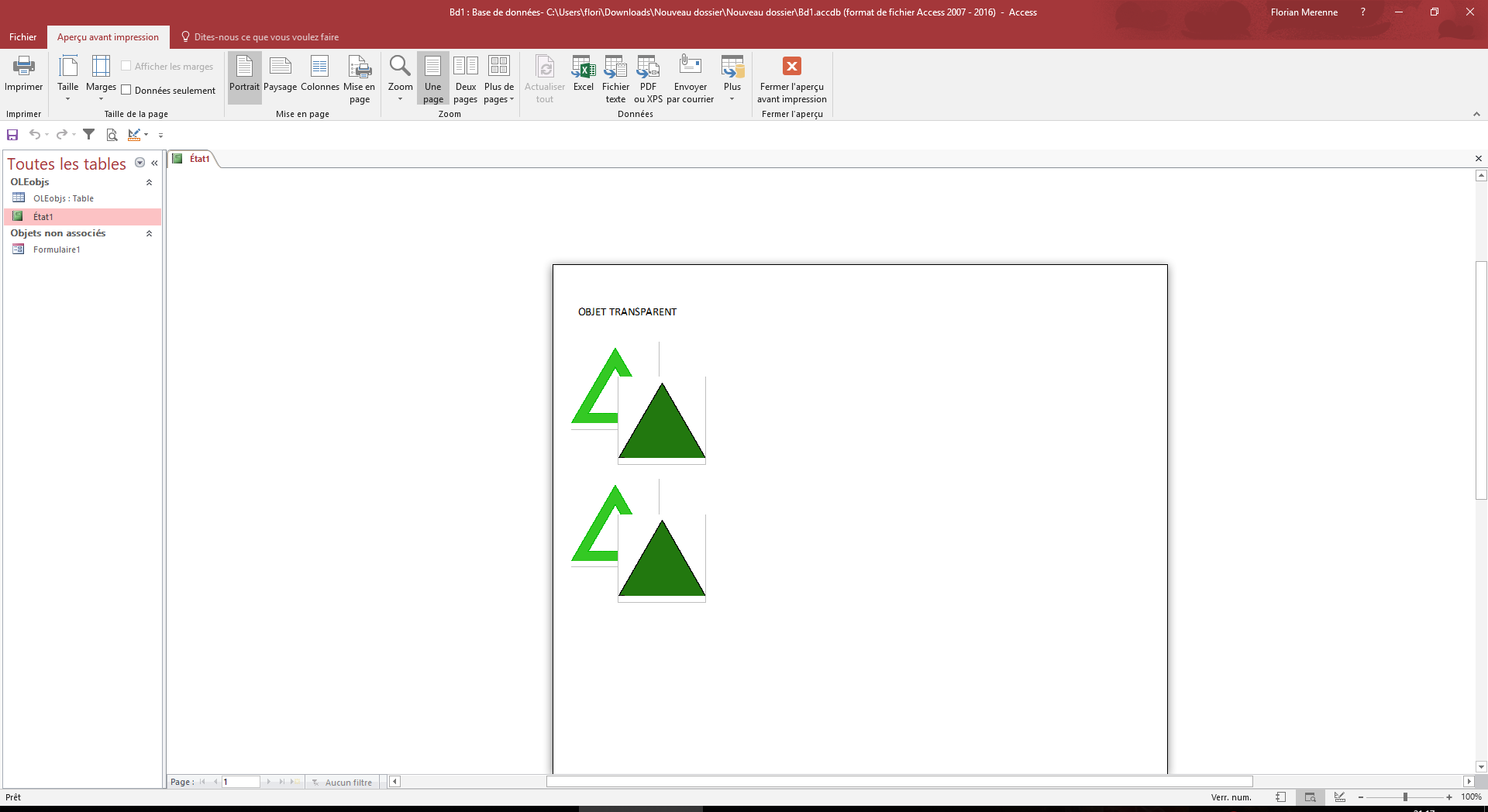
Task: Select Paysage orientation
Action: [x=281, y=74]
